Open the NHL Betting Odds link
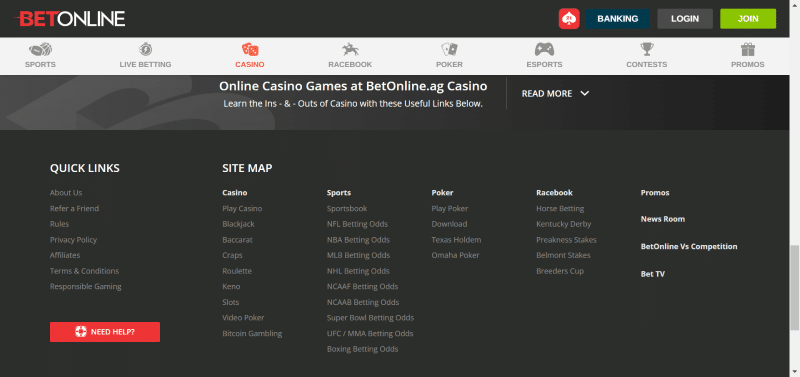This screenshot has width=800, height=377. [358, 271]
